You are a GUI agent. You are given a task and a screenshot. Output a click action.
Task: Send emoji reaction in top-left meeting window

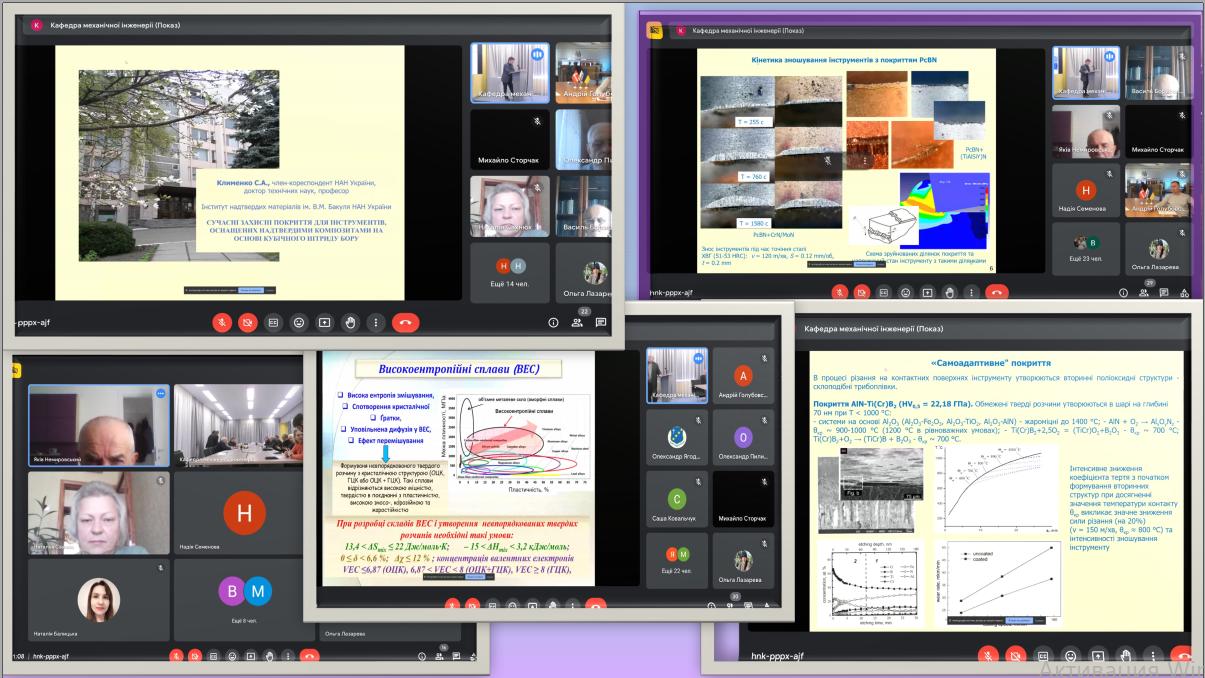coord(298,323)
